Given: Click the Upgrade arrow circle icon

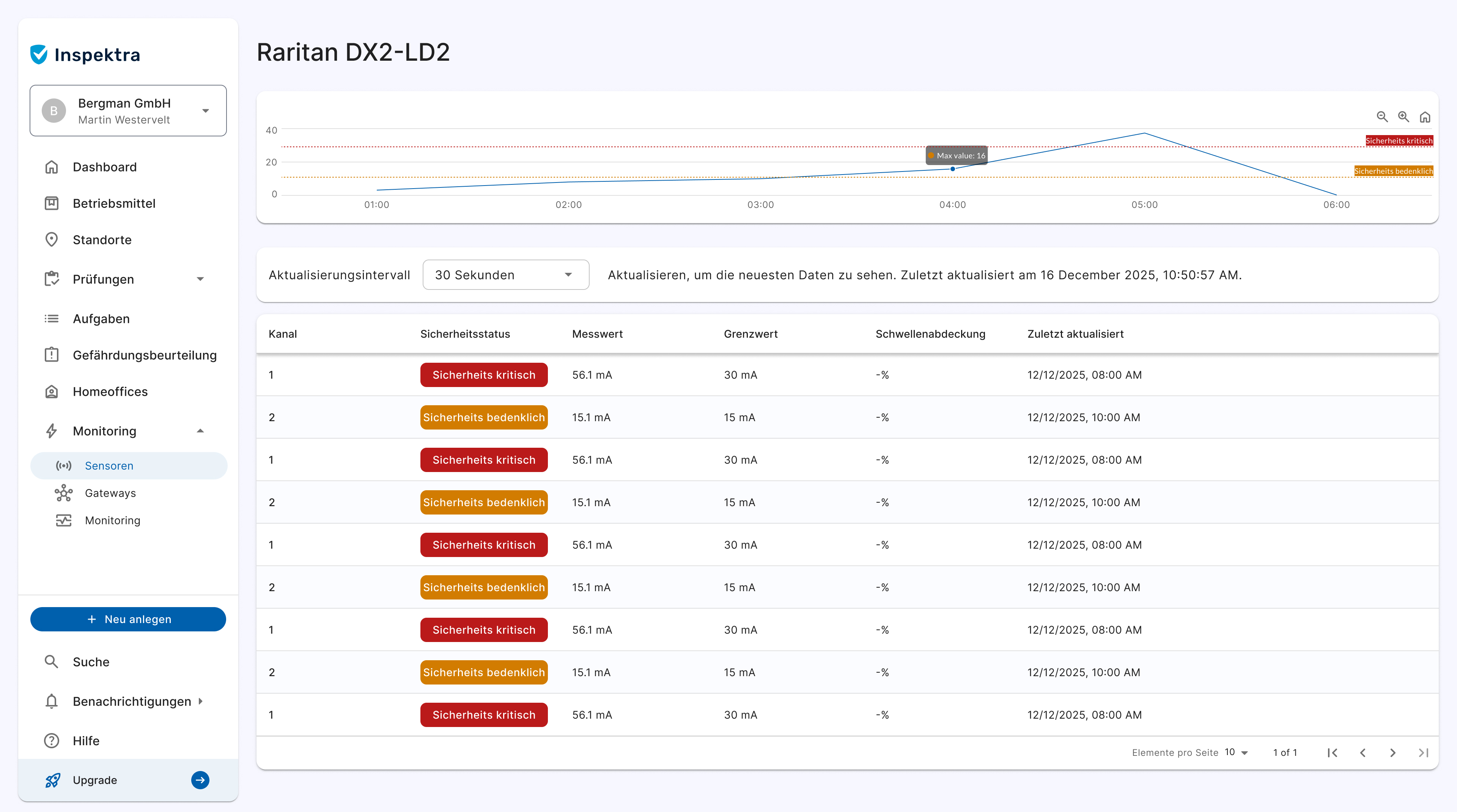Looking at the screenshot, I should (200, 780).
